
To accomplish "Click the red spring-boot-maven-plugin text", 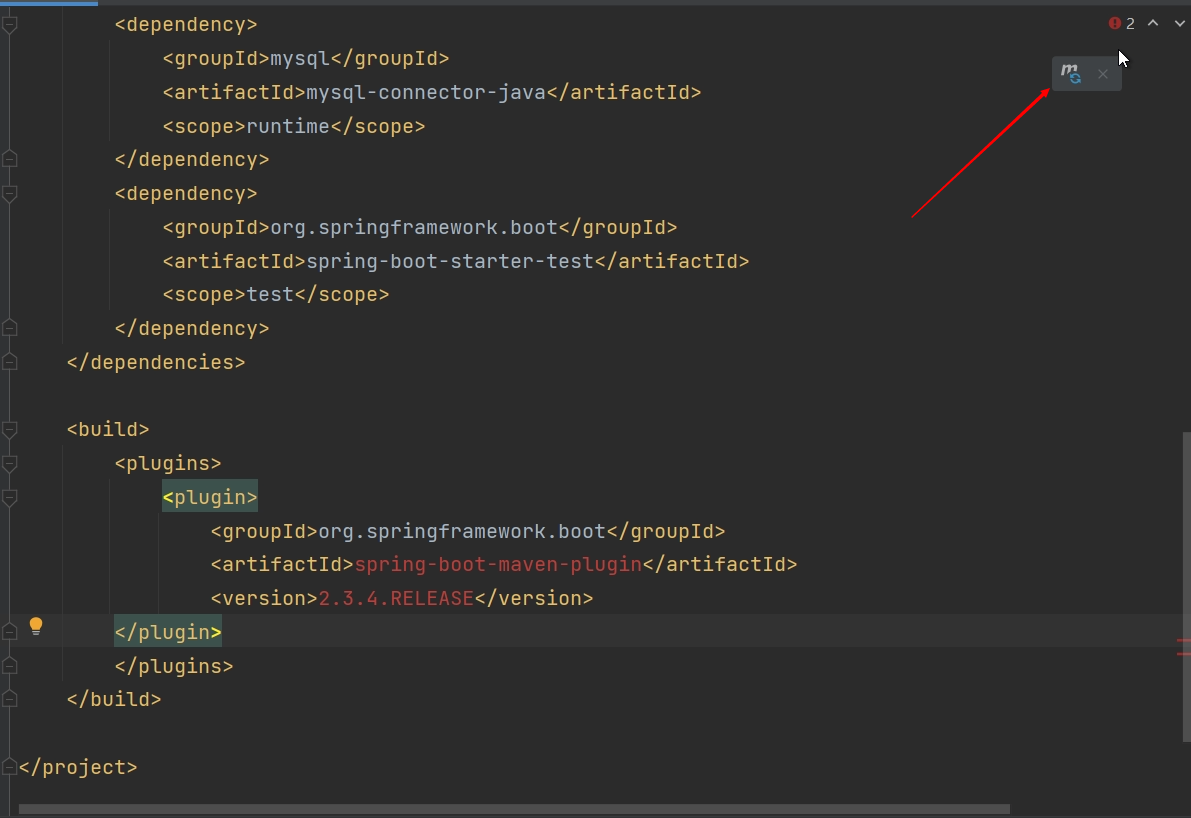I will pyautogui.click(x=498, y=564).
